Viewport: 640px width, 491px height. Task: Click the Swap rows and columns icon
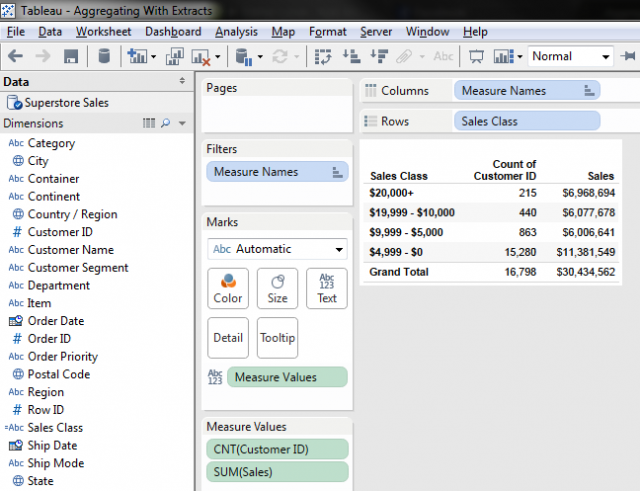point(323,57)
